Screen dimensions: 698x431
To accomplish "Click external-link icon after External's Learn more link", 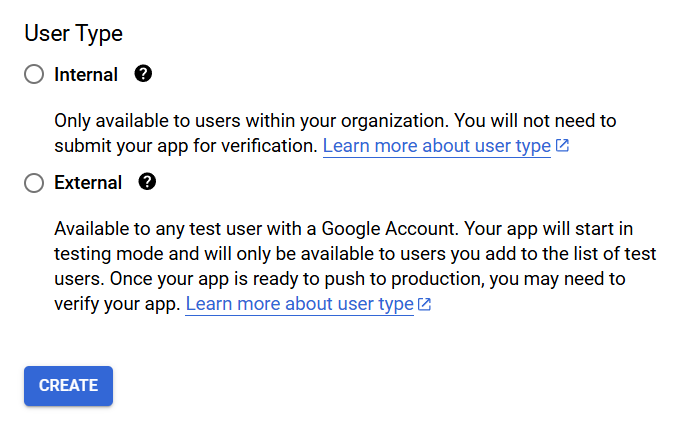I will [x=425, y=304].
